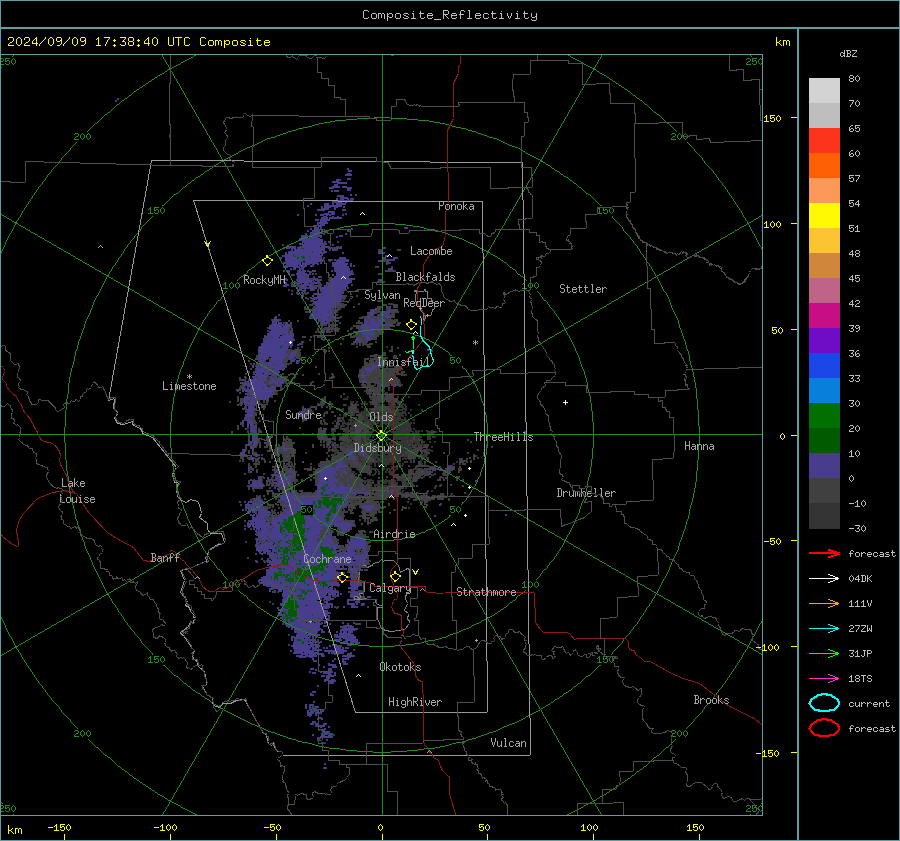Click the red forecast ellipse legend icon

[824, 728]
